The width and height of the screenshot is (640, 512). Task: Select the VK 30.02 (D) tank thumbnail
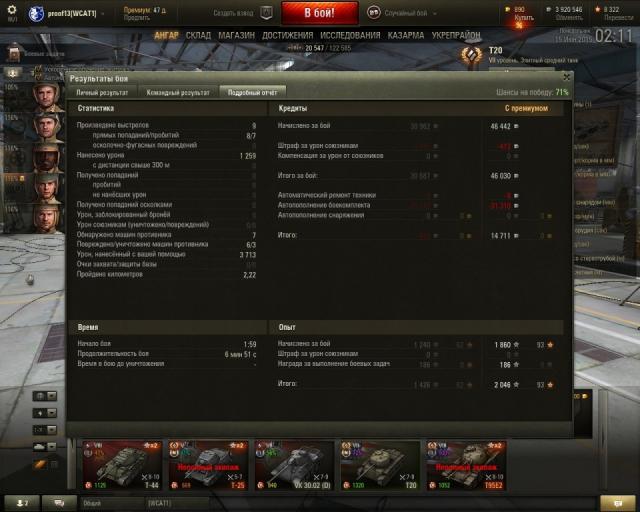[x=294, y=465]
